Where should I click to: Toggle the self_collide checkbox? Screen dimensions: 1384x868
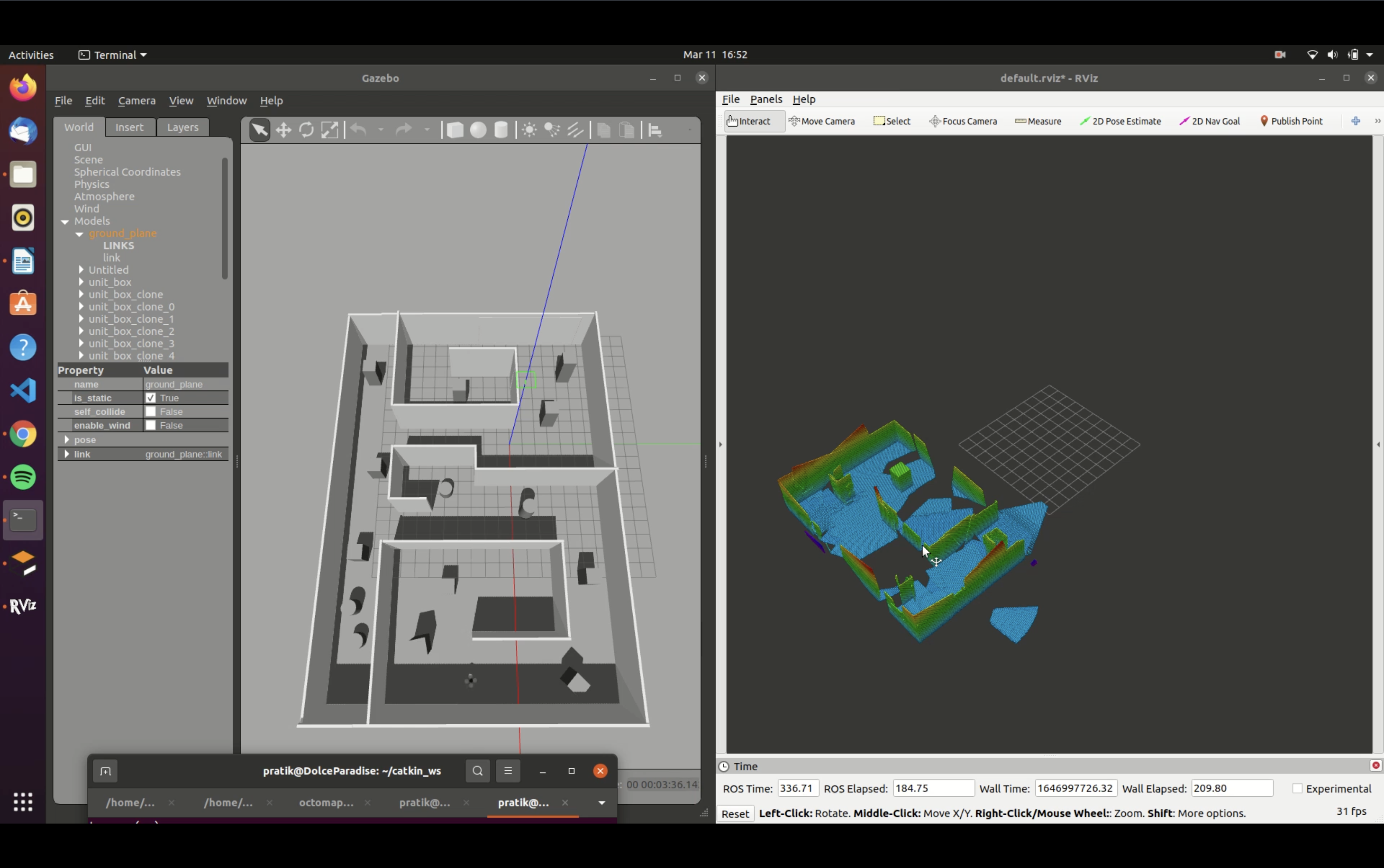[151, 412]
